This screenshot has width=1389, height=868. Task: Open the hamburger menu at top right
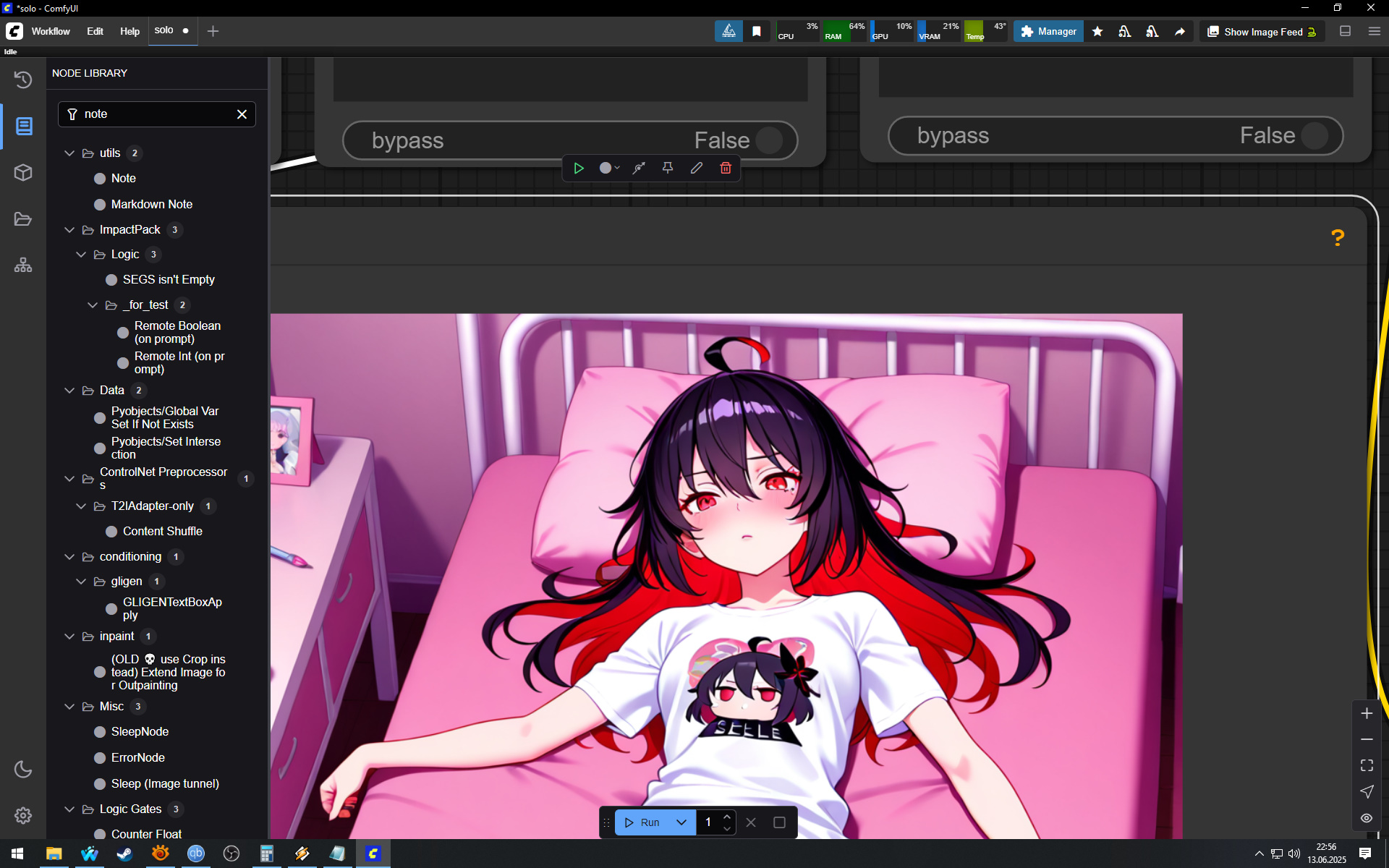pos(1374,31)
